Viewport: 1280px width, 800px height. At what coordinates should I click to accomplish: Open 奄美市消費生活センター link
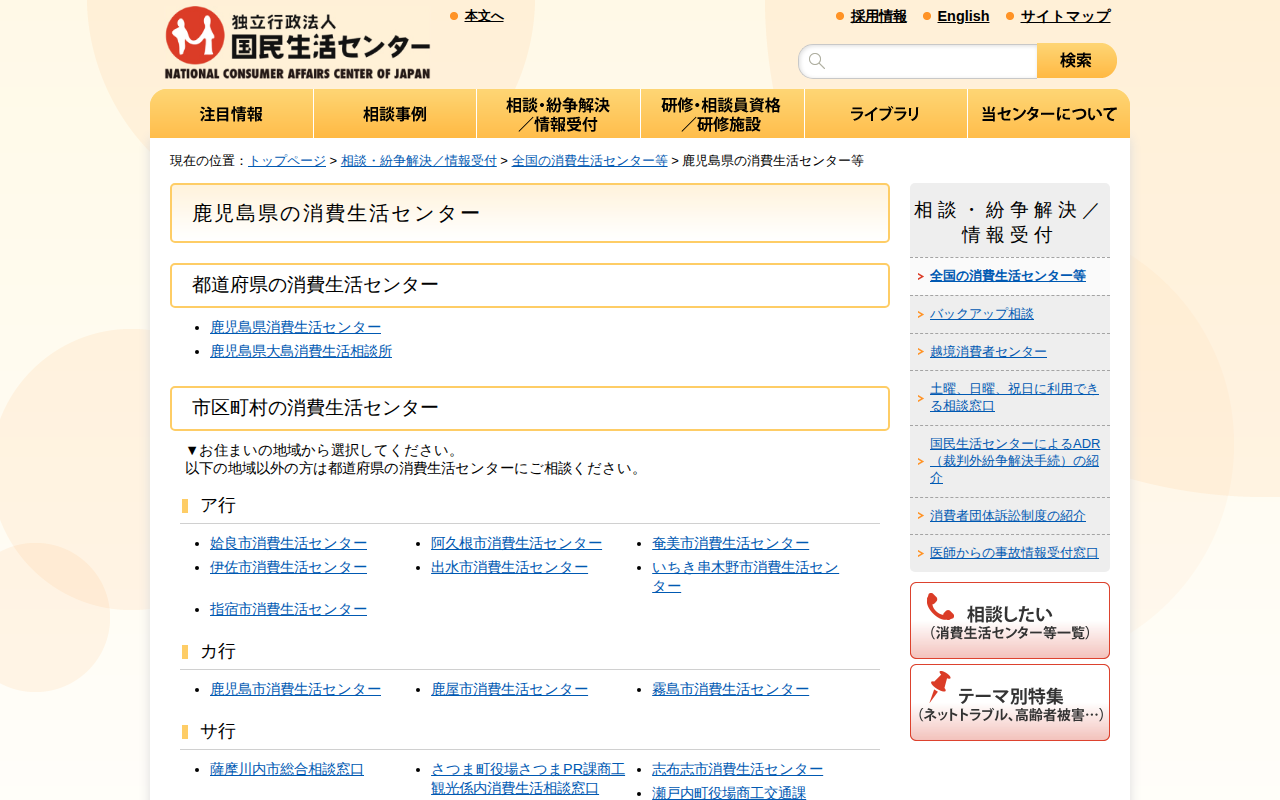(x=731, y=543)
